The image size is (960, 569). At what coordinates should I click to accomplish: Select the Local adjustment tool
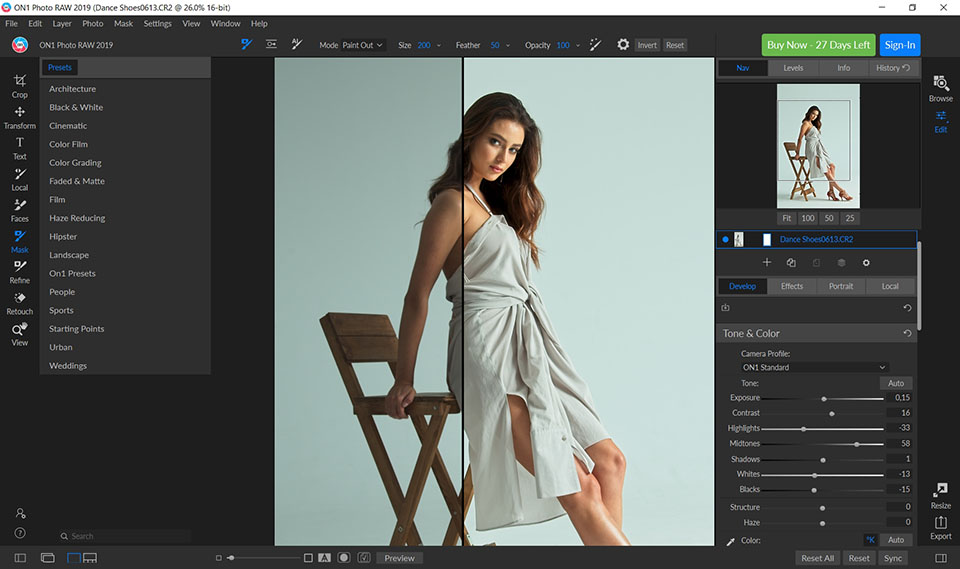pyautogui.click(x=20, y=179)
